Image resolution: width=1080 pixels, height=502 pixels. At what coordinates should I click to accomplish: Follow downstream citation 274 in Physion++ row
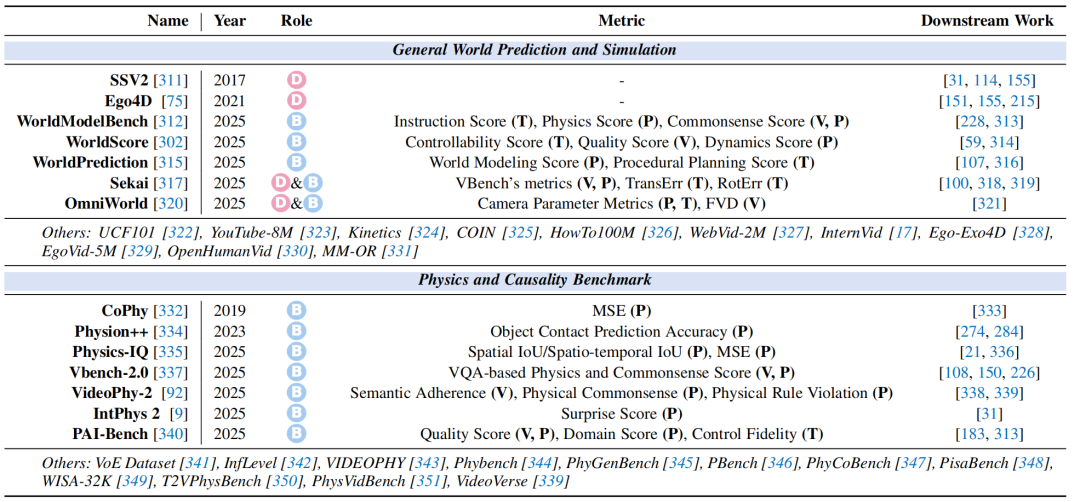[973, 331]
